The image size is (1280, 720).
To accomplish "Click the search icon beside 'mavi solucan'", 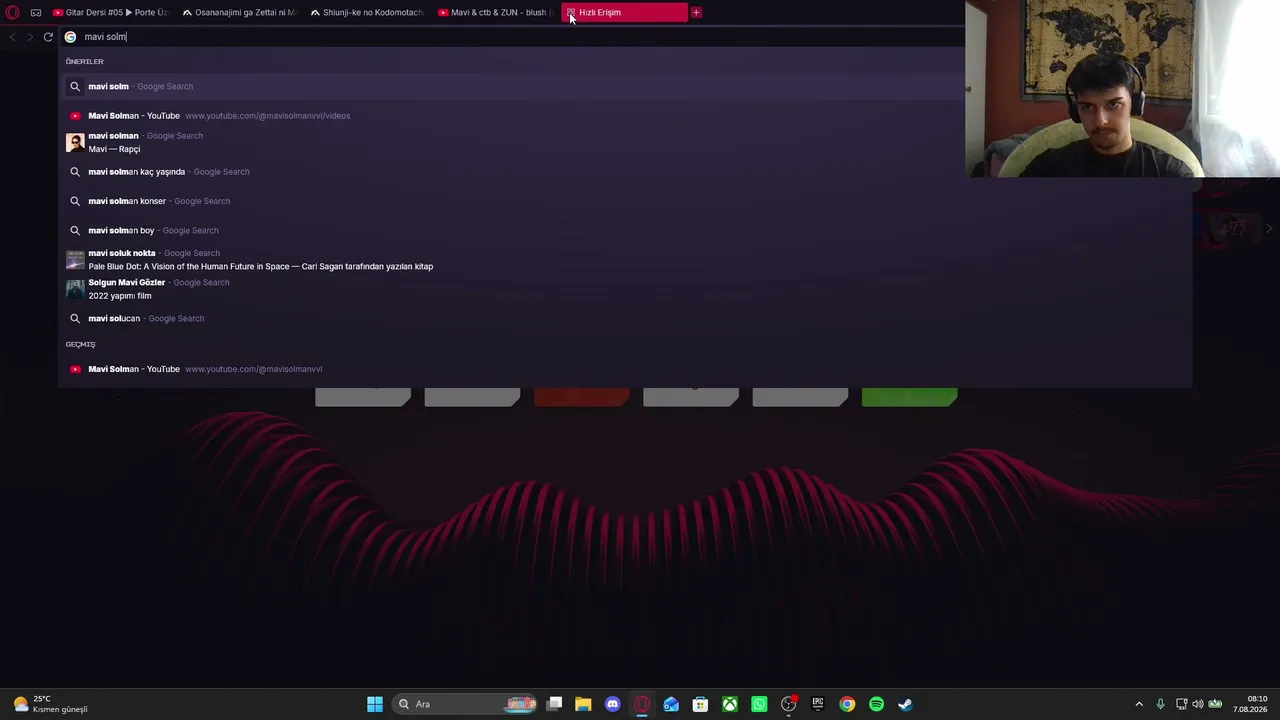I will pos(75,318).
